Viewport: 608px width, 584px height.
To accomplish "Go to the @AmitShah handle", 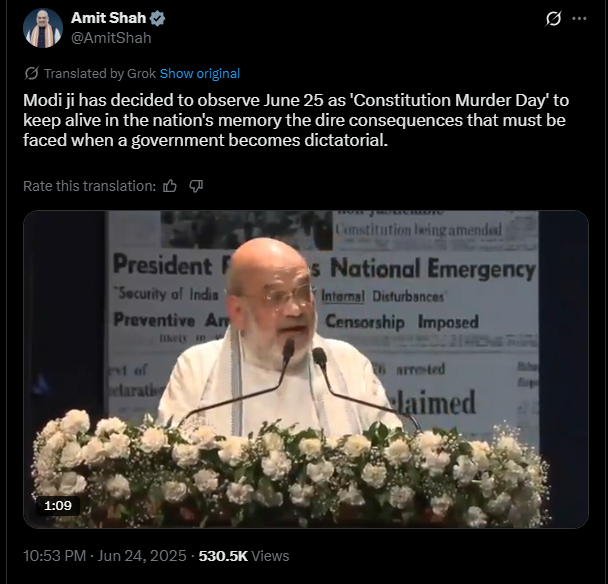I will [x=111, y=37].
